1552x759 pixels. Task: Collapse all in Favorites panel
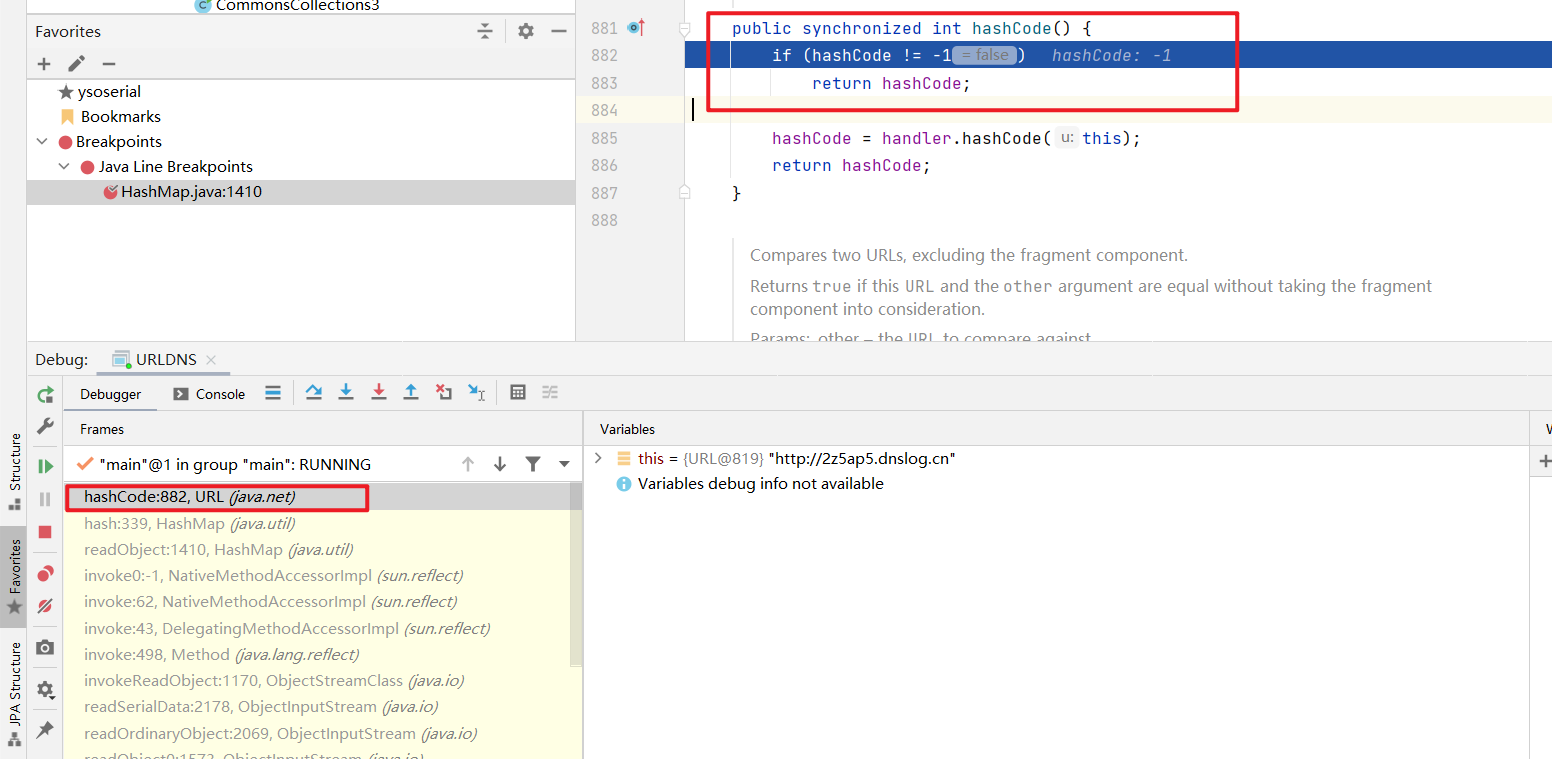click(x=485, y=32)
